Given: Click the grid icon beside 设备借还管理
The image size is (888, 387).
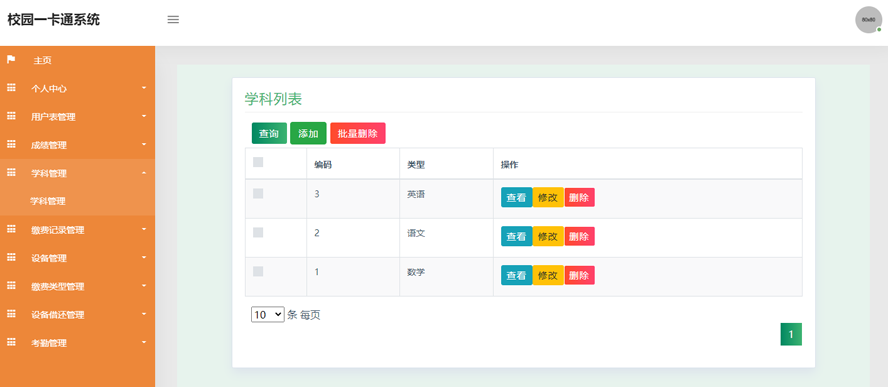Looking at the screenshot, I should (x=11, y=314).
